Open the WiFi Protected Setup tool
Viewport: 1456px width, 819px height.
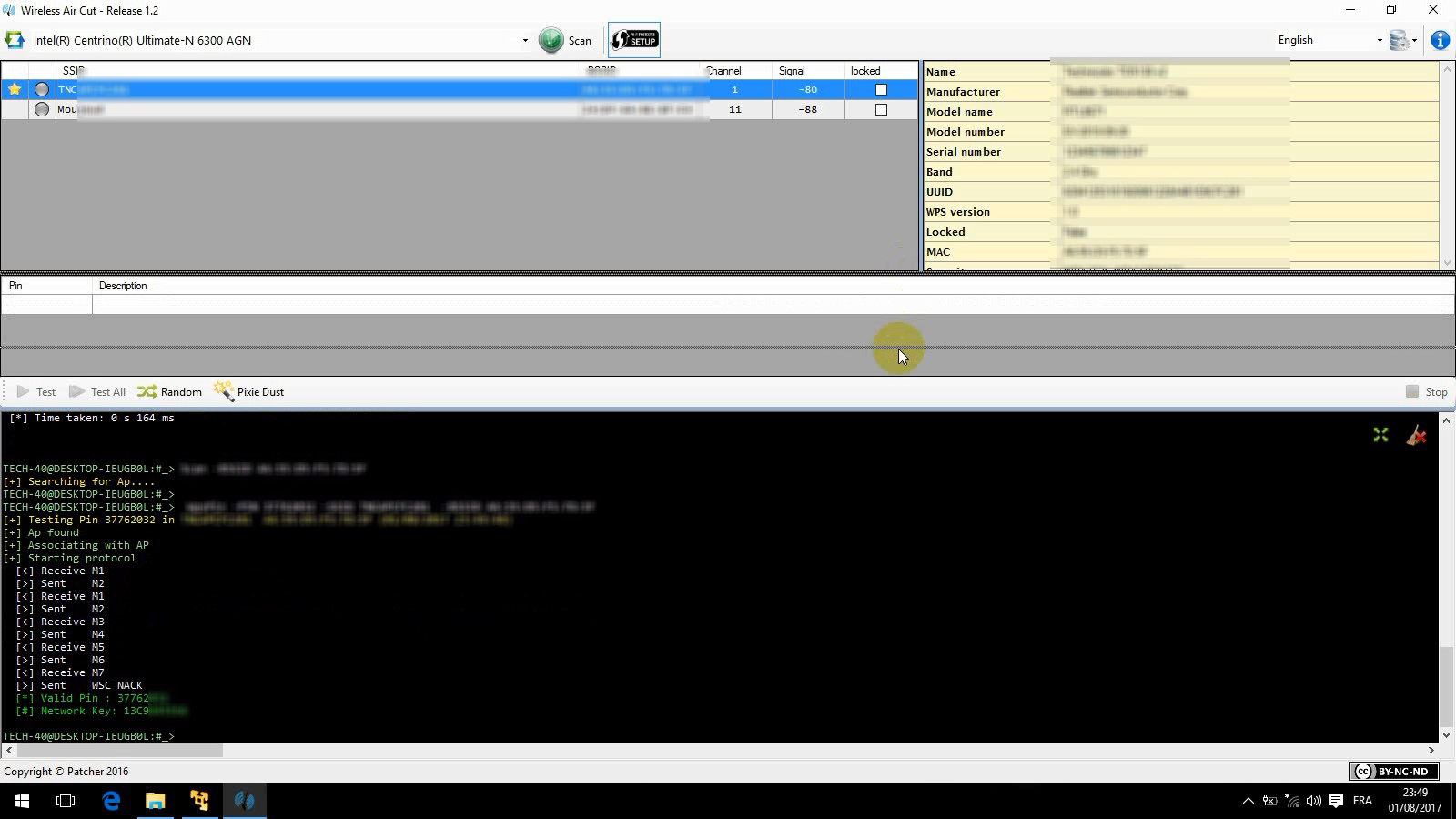(x=634, y=40)
